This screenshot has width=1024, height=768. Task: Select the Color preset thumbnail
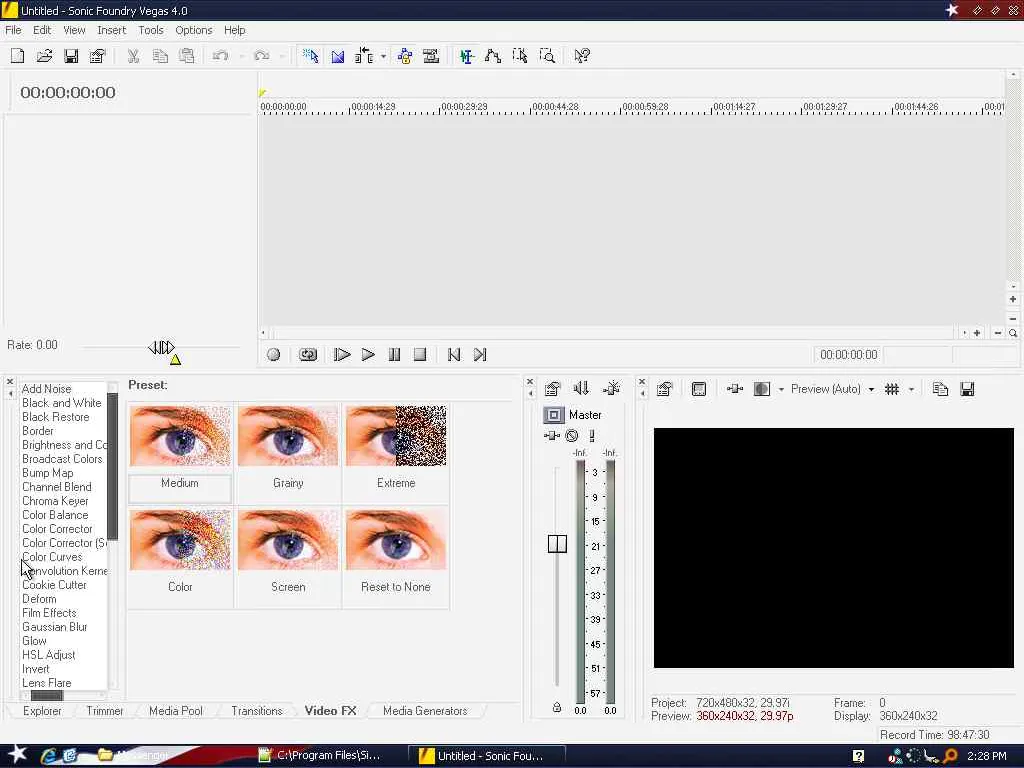(180, 540)
